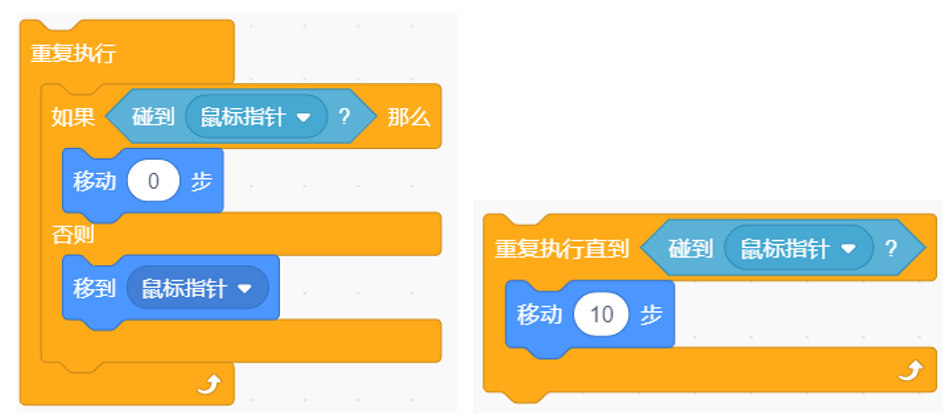Click the 0 step value field
The height and width of the screenshot is (416, 943).
click(153, 181)
